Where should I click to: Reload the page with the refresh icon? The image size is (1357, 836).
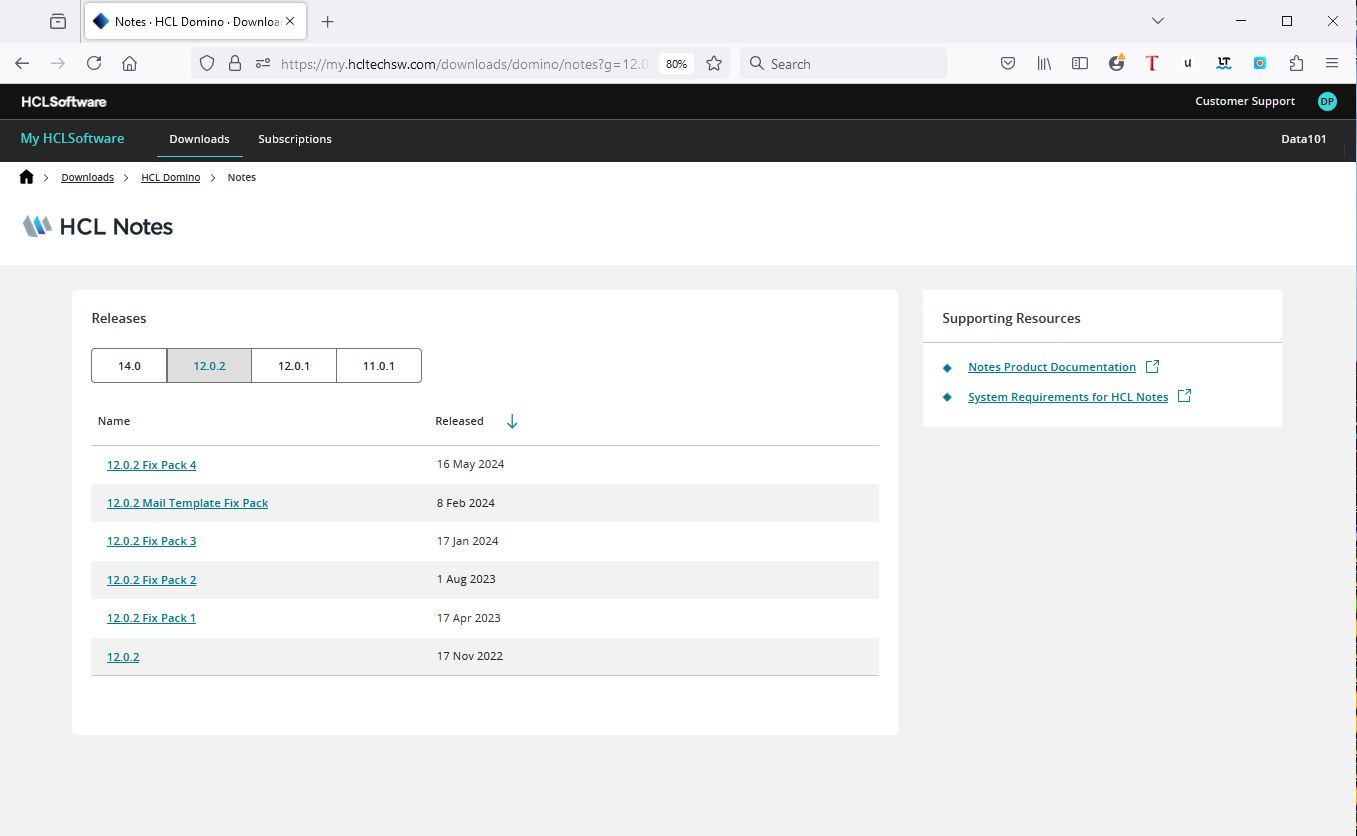tap(94, 63)
